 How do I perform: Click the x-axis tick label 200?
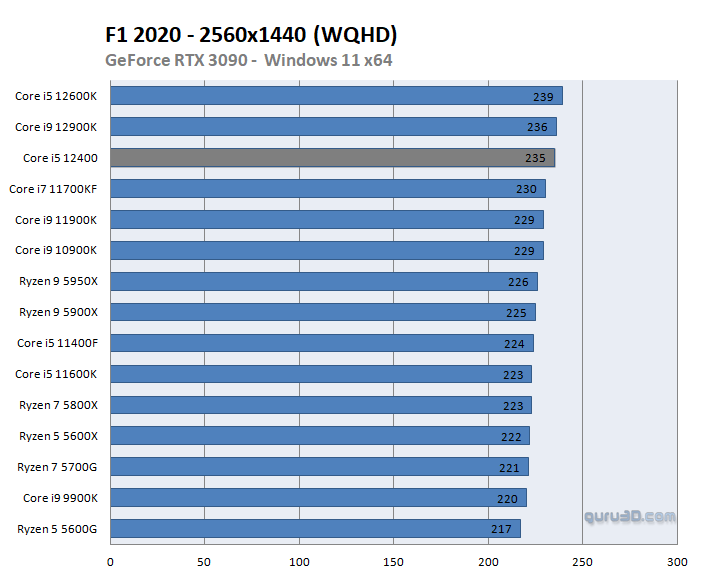(x=488, y=562)
